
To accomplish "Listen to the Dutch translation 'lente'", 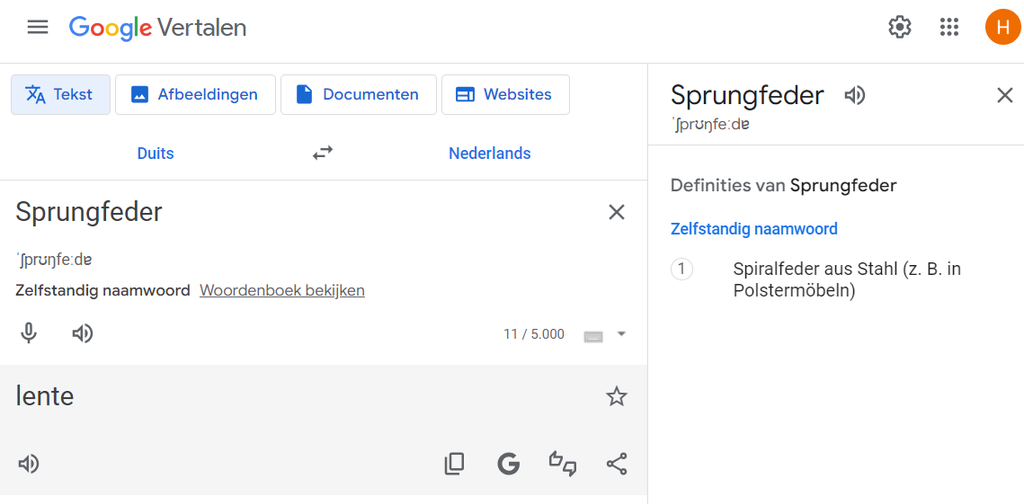I will click(29, 463).
